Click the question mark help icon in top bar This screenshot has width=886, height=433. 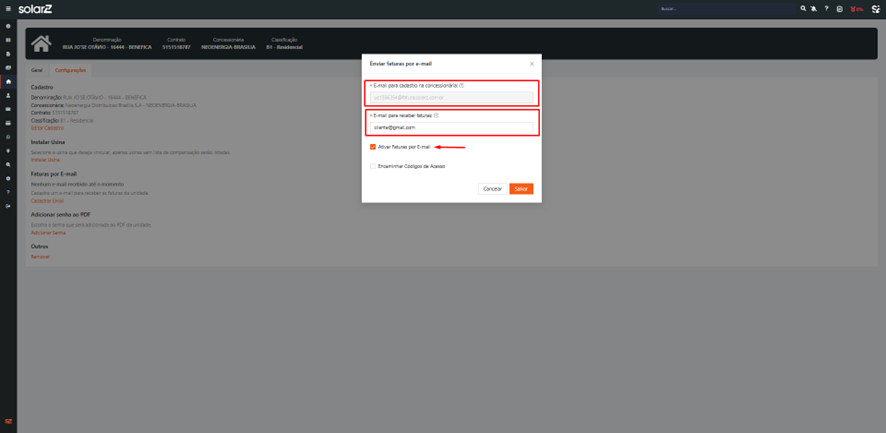[826, 9]
